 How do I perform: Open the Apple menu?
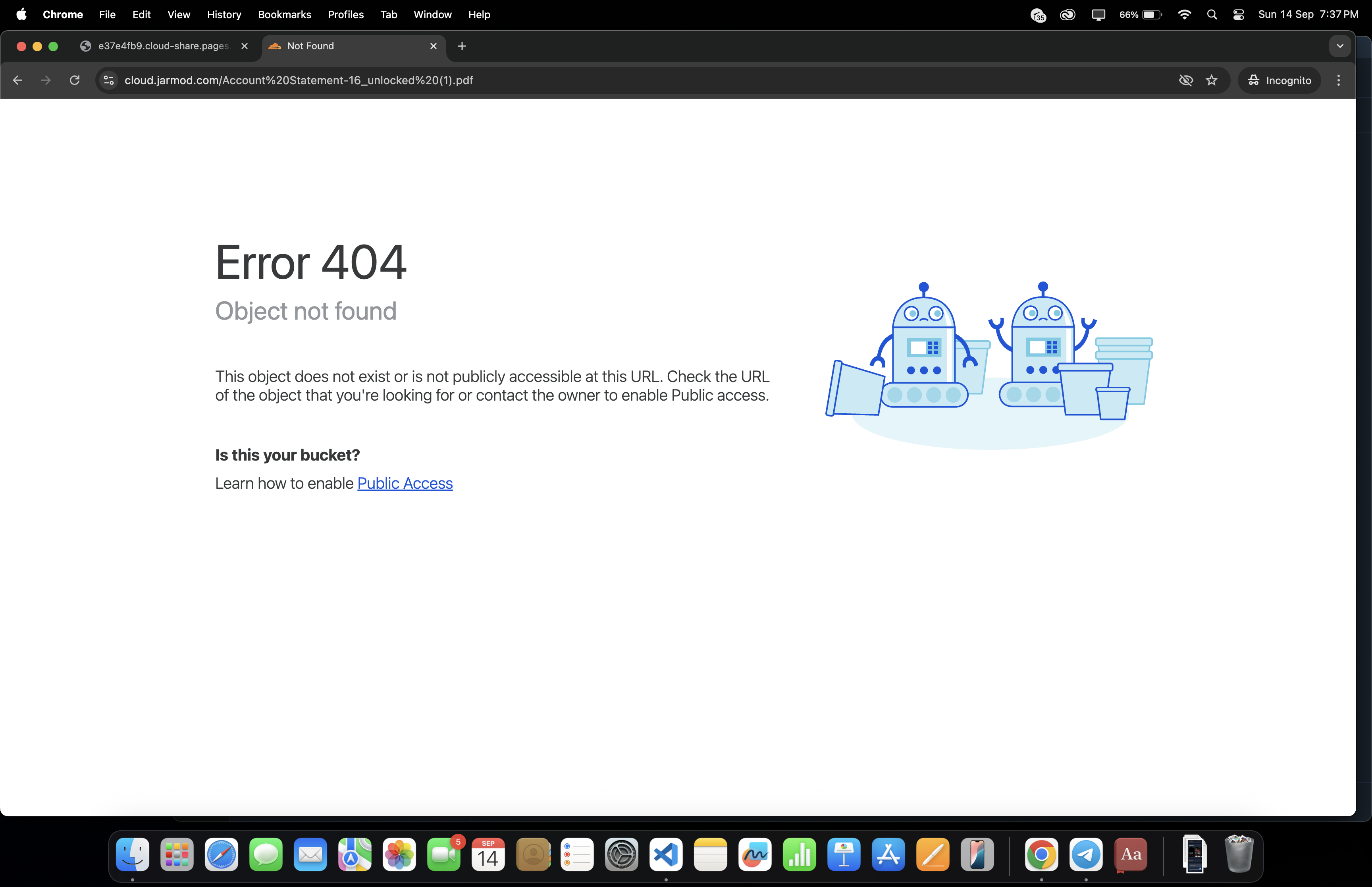point(21,14)
